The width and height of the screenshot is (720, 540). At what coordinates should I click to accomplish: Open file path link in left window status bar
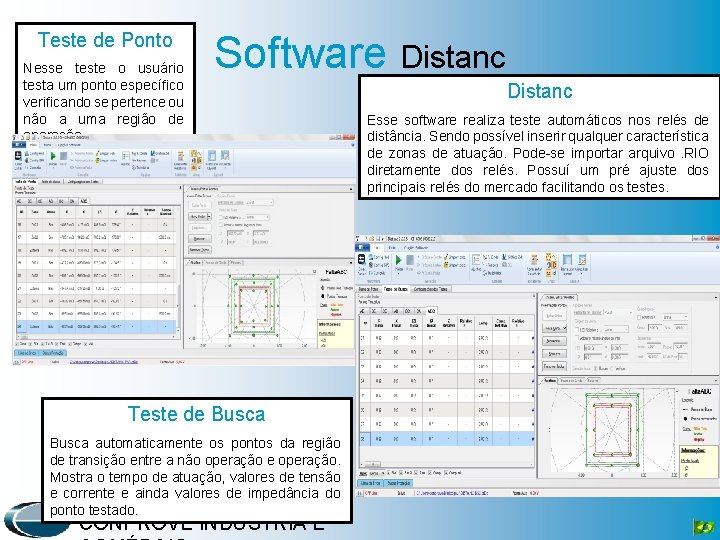click(103, 362)
